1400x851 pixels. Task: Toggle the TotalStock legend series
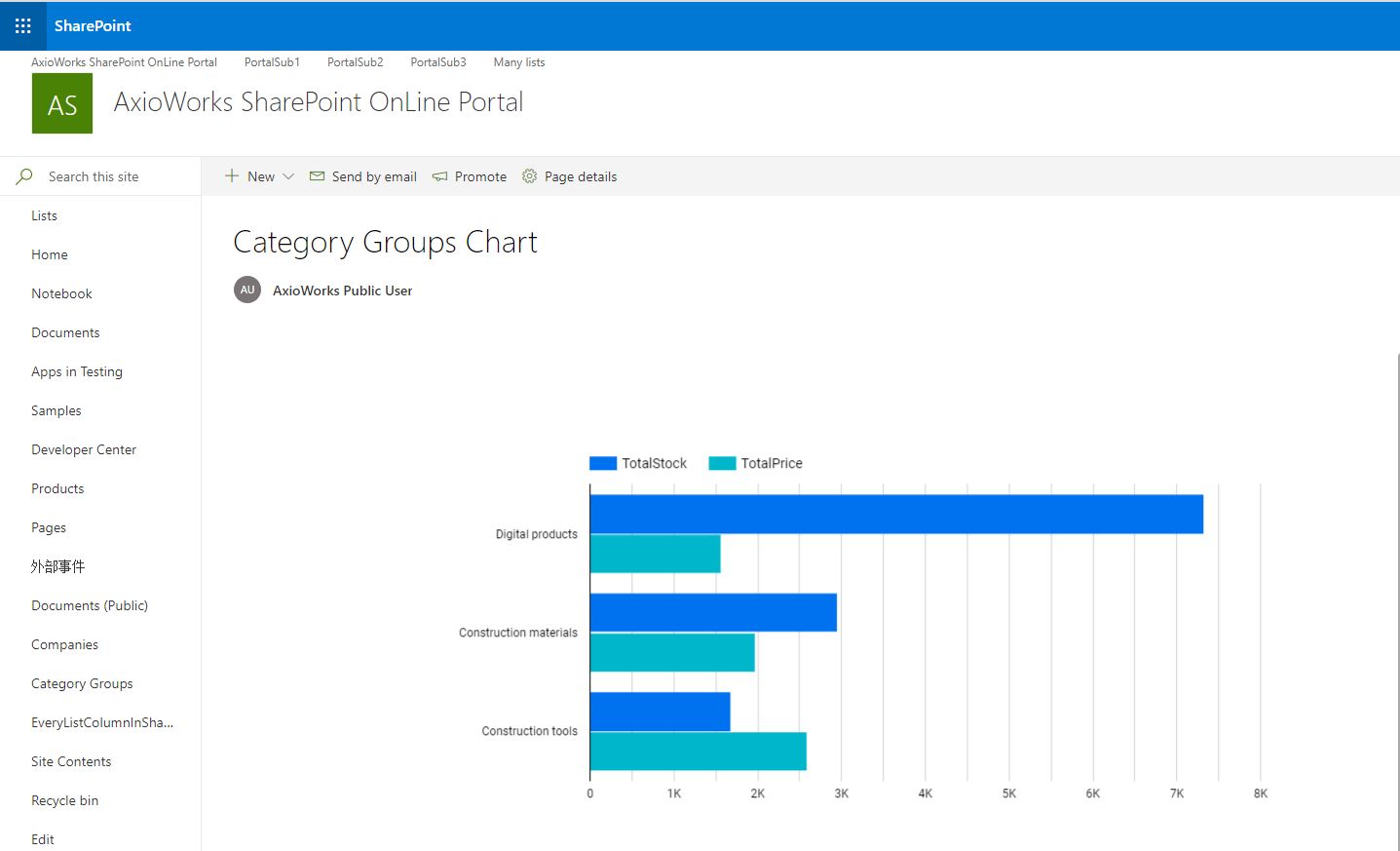pyautogui.click(x=638, y=463)
